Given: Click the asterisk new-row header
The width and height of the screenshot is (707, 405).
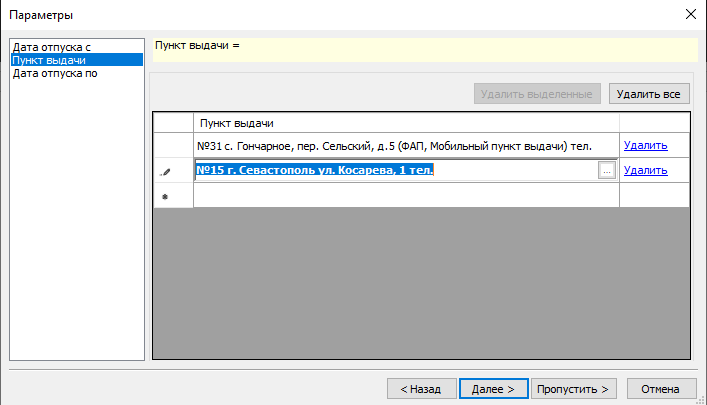Looking at the screenshot, I should 173,196.
